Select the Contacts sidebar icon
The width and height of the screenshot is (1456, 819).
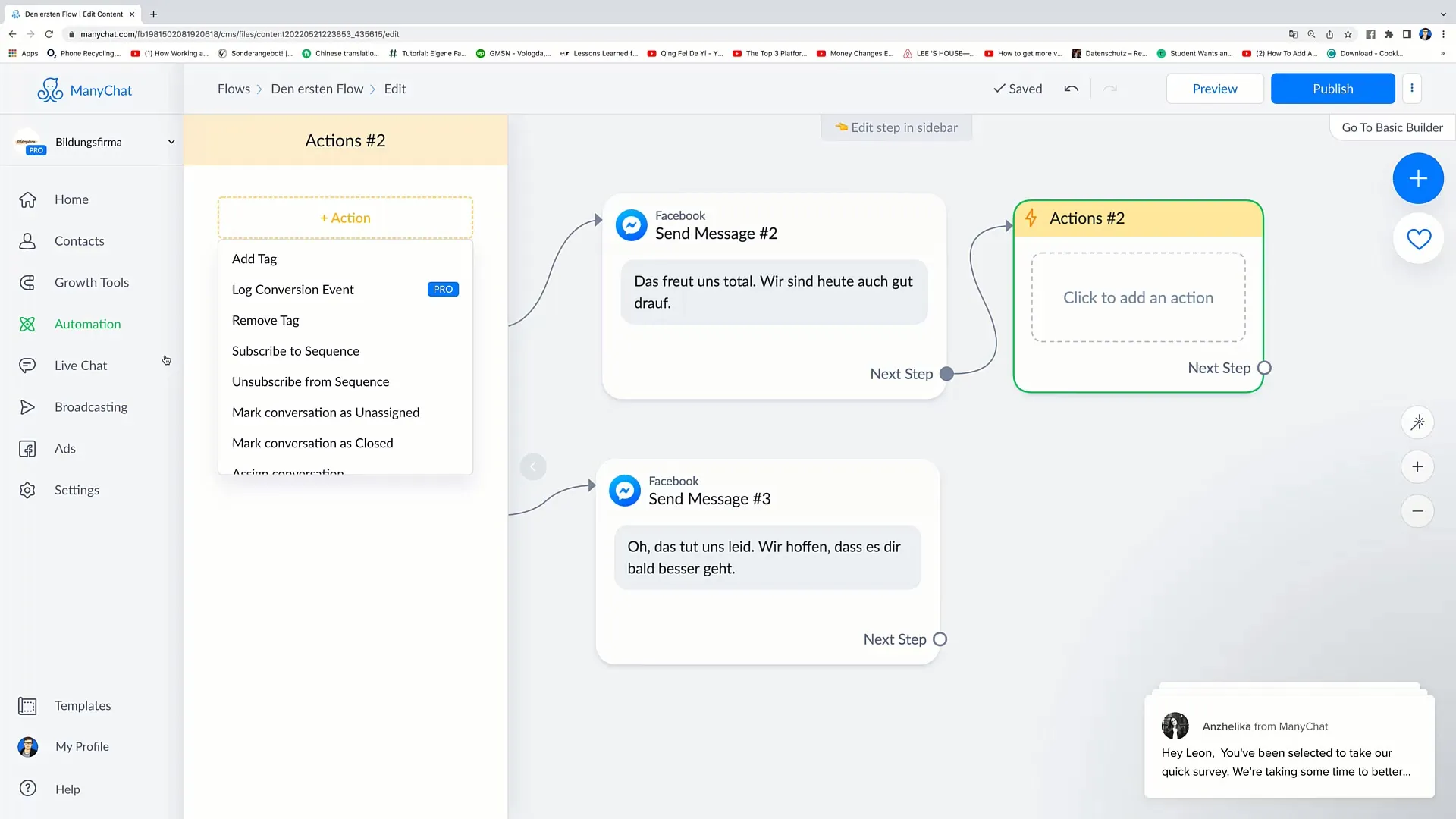coord(28,240)
